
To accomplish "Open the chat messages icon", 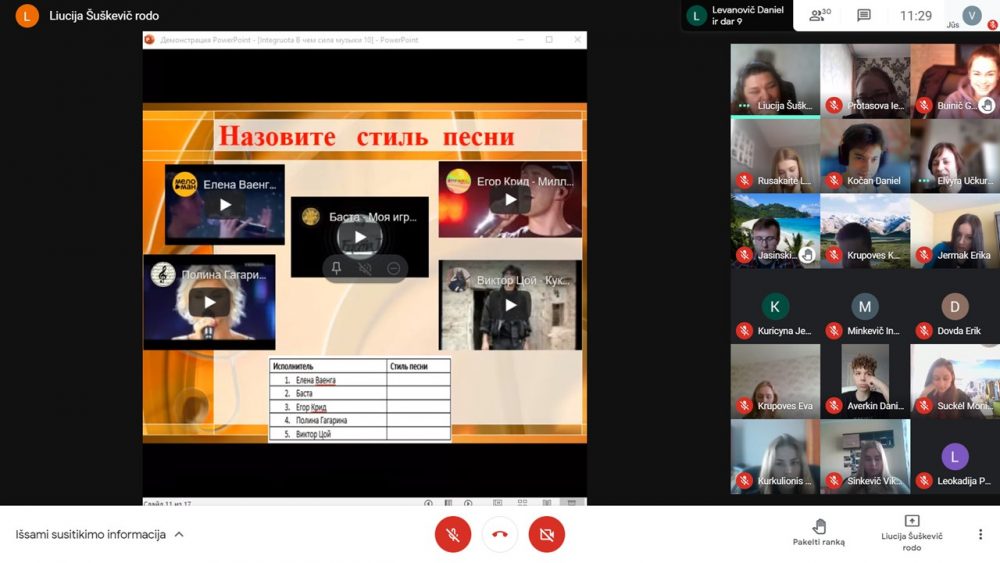I will point(864,15).
